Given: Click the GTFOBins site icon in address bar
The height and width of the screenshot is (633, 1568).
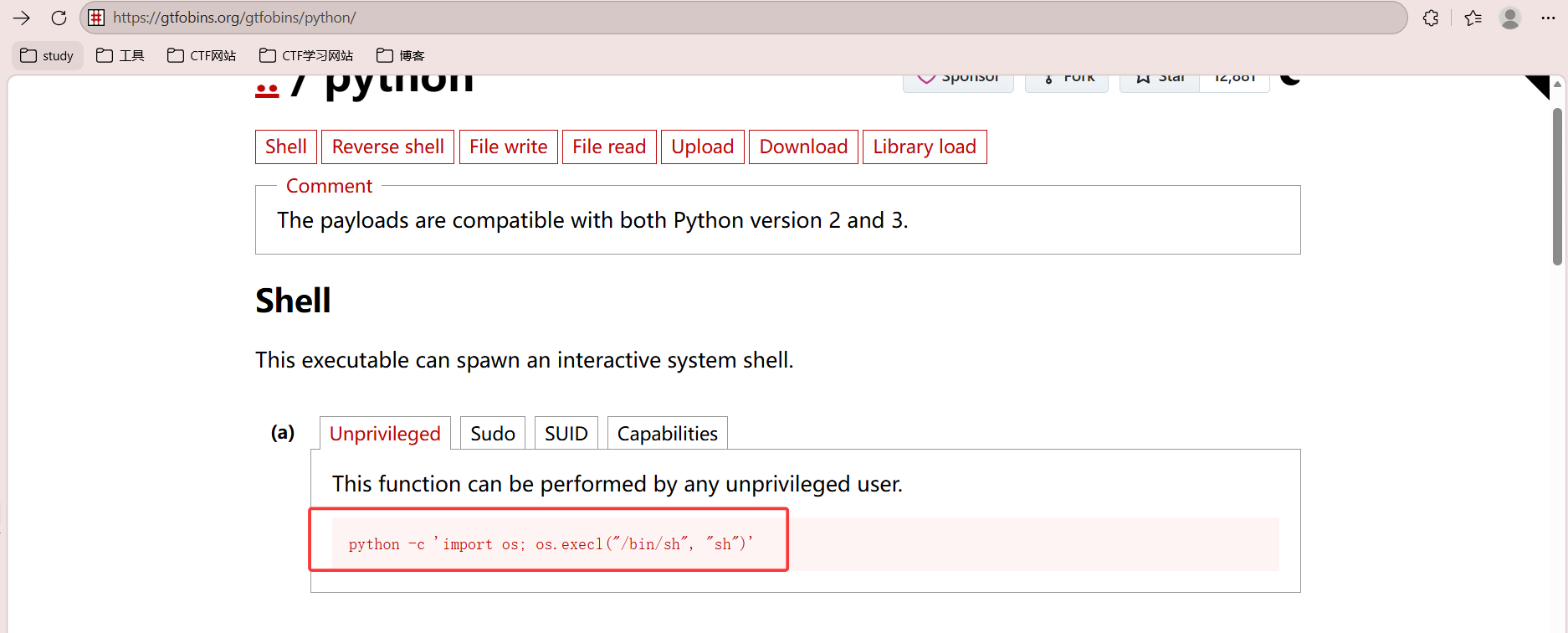Looking at the screenshot, I should tap(97, 18).
